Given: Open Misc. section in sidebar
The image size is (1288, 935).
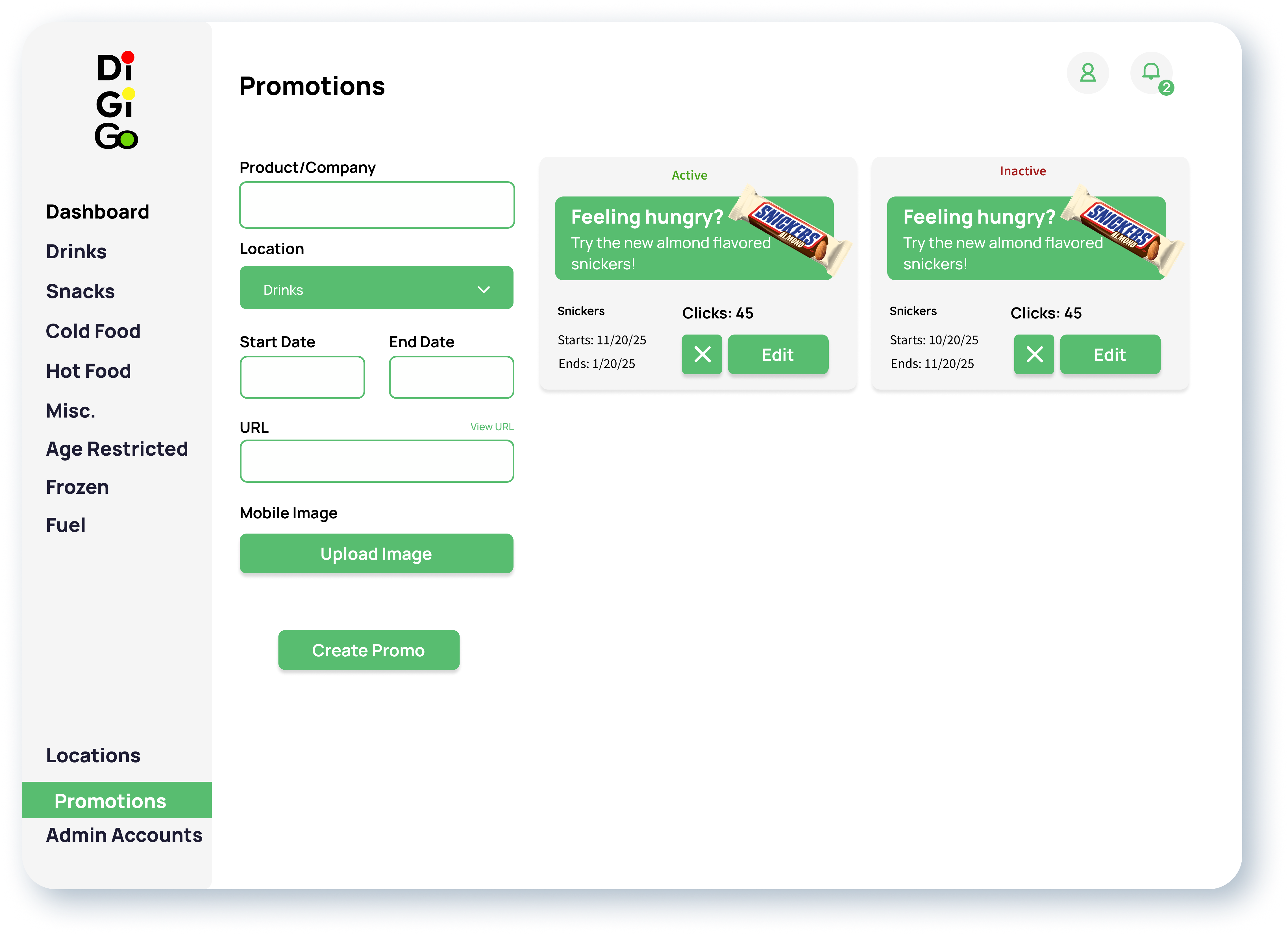Looking at the screenshot, I should click(70, 410).
